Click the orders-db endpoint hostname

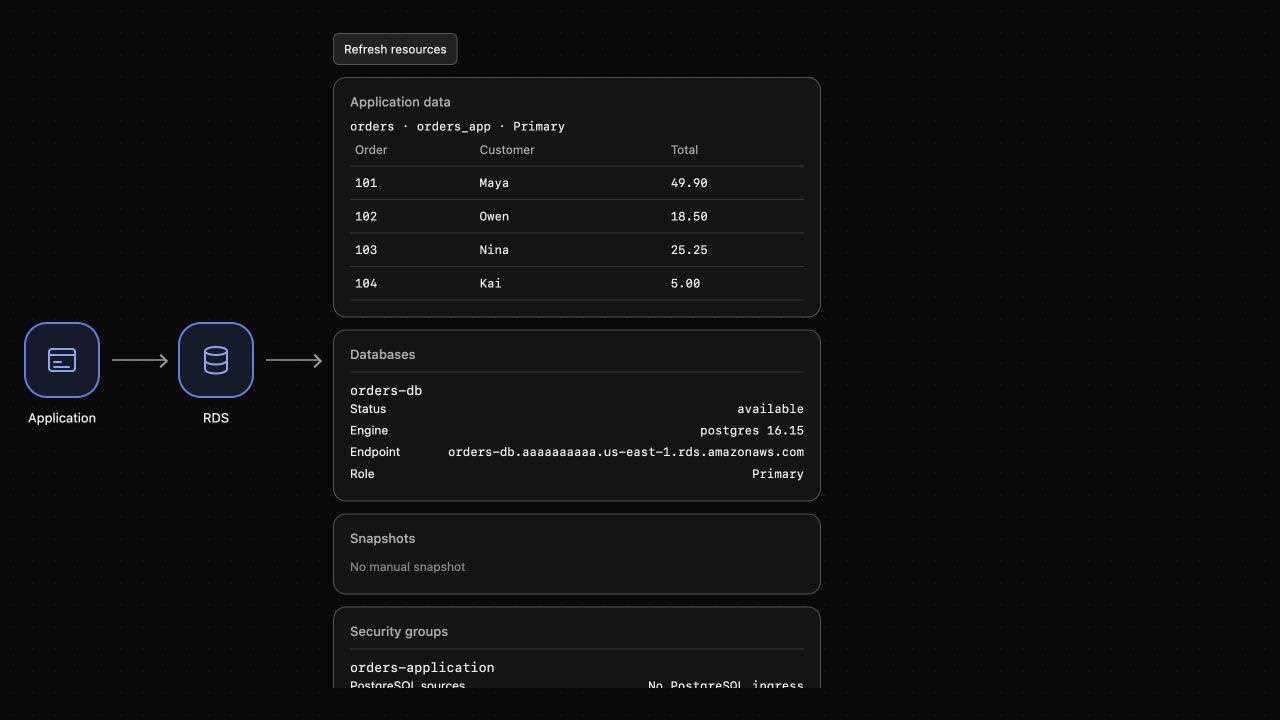pyautogui.click(x=626, y=452)
